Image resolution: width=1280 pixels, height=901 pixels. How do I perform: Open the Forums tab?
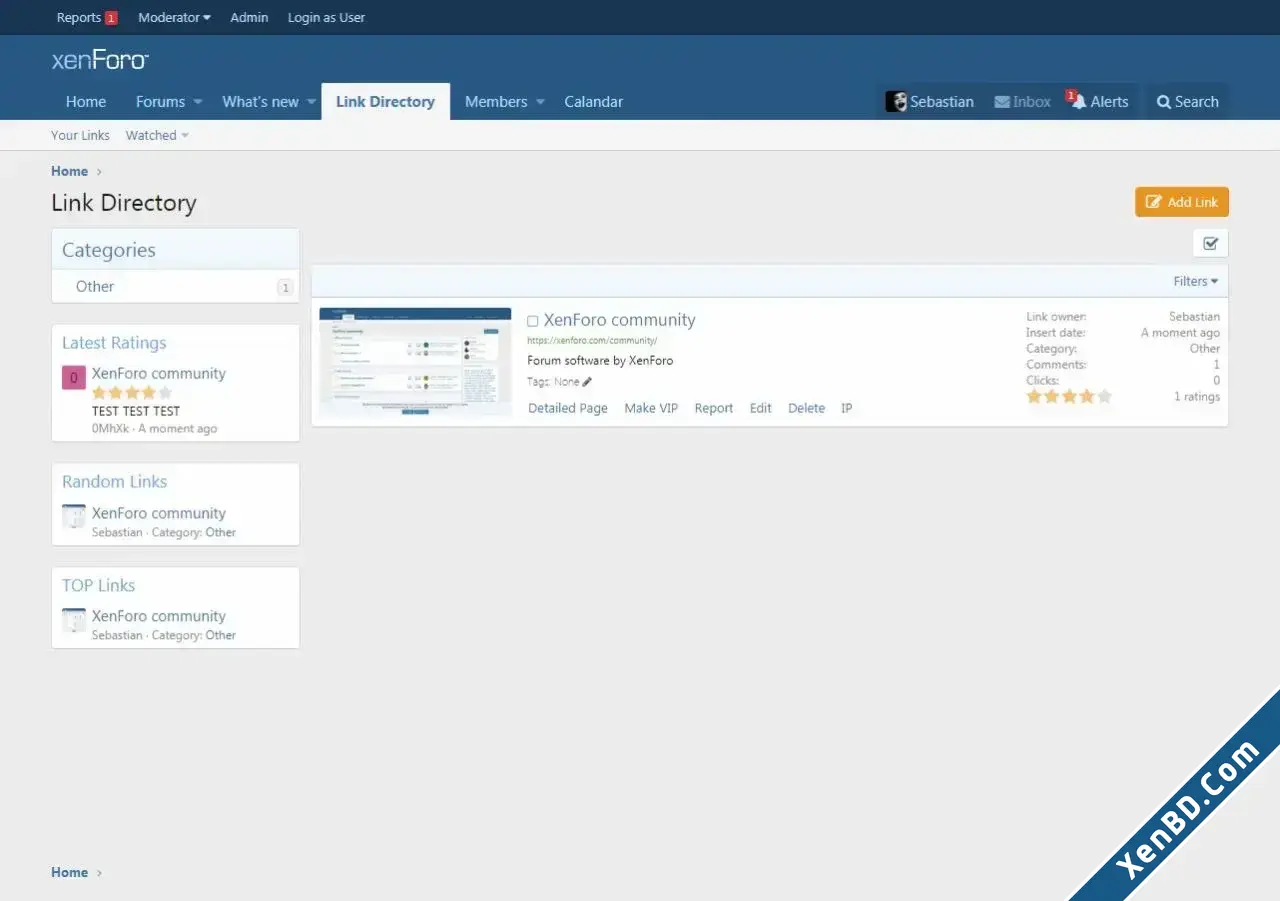pyautogui.click(x=160, y=101)
